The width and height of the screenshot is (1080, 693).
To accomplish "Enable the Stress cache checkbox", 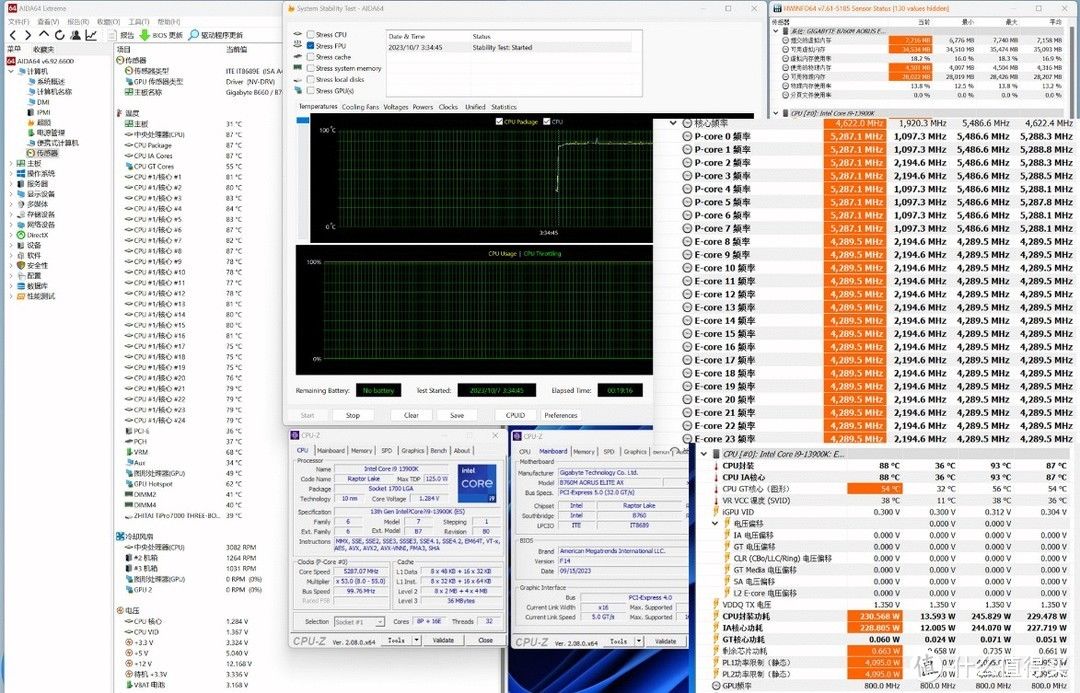I will point(311,56).
